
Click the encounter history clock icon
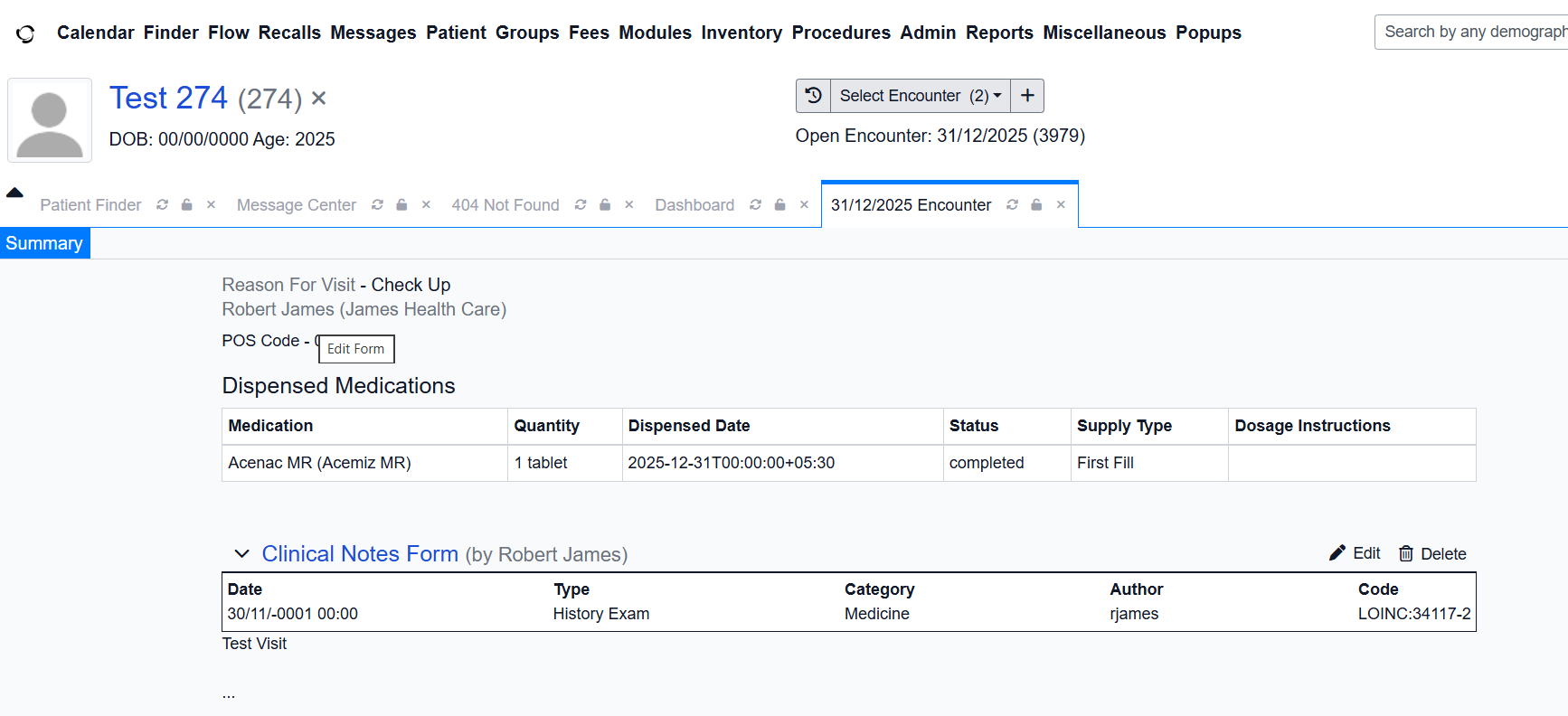click(813, 96)
